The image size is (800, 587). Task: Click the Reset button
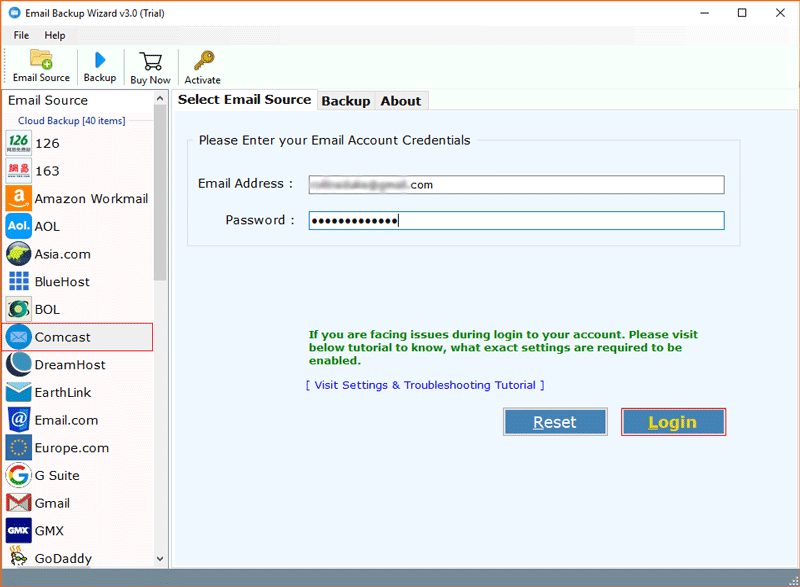tap(555, 422)
